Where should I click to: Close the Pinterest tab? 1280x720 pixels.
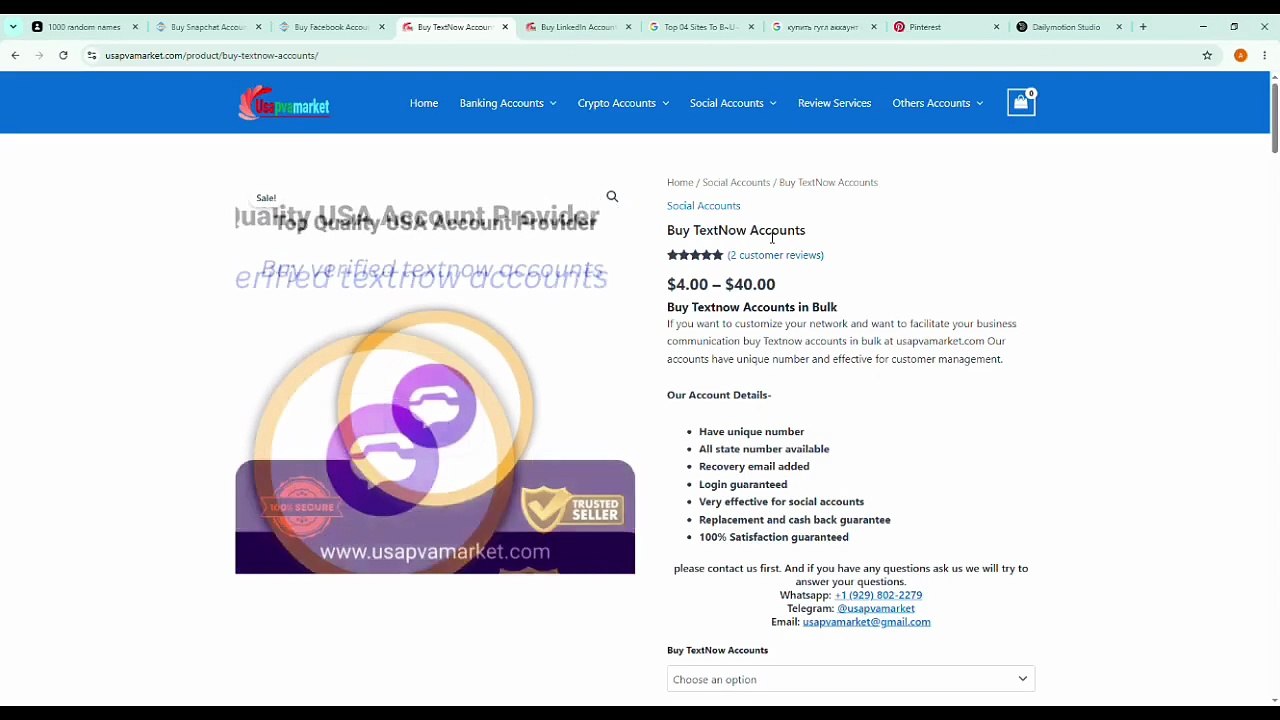click(996, 27)
